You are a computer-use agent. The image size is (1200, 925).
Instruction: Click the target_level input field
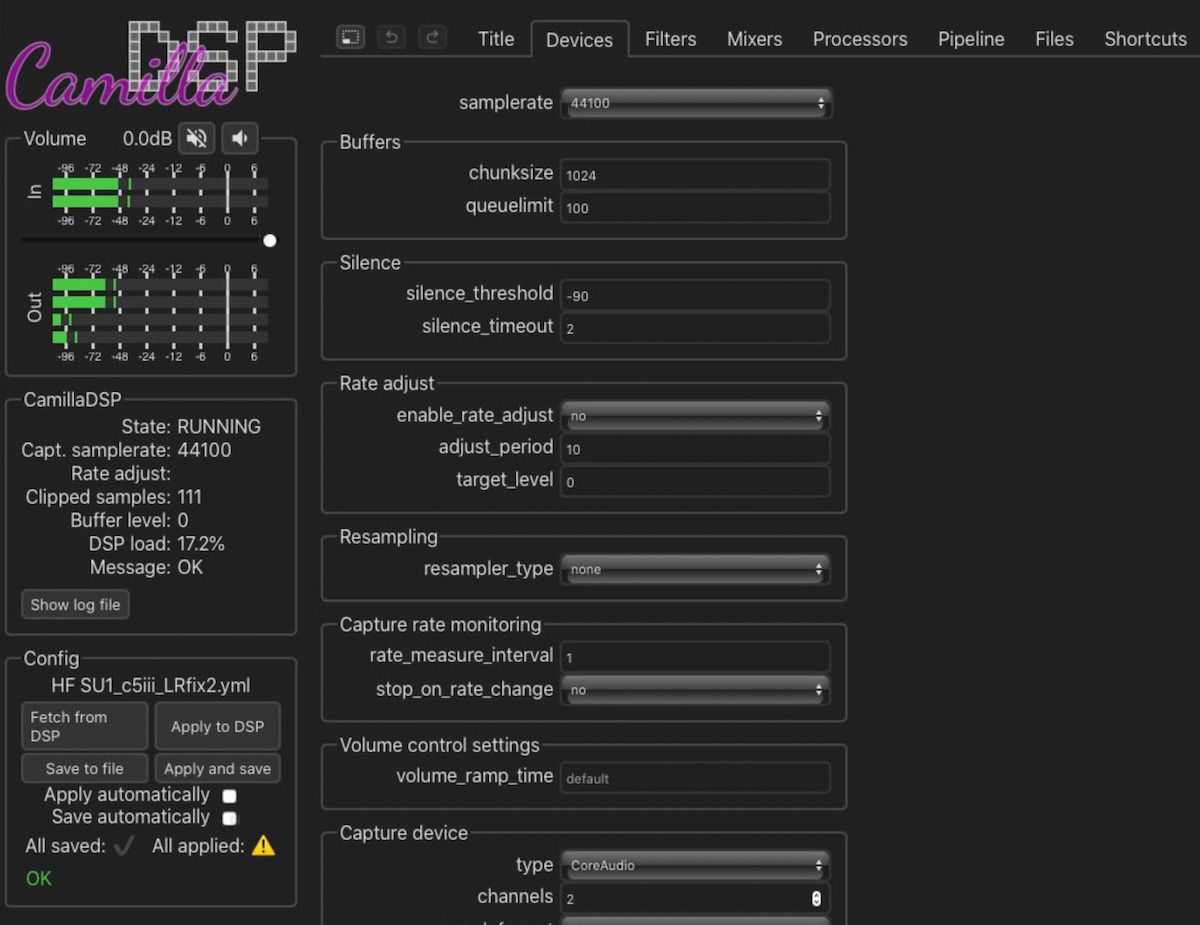coord(695,481)
